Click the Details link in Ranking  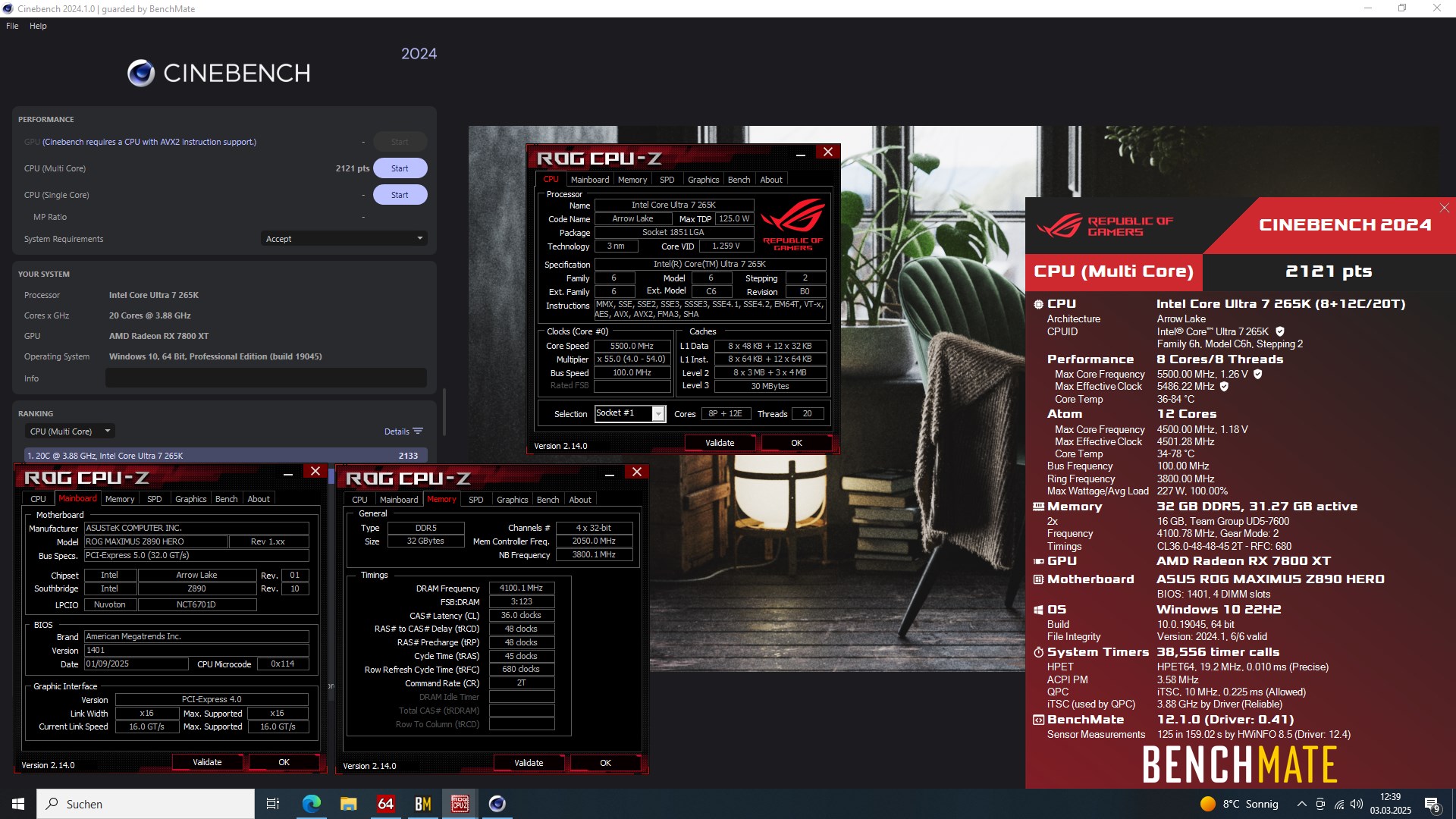point(397,431)
